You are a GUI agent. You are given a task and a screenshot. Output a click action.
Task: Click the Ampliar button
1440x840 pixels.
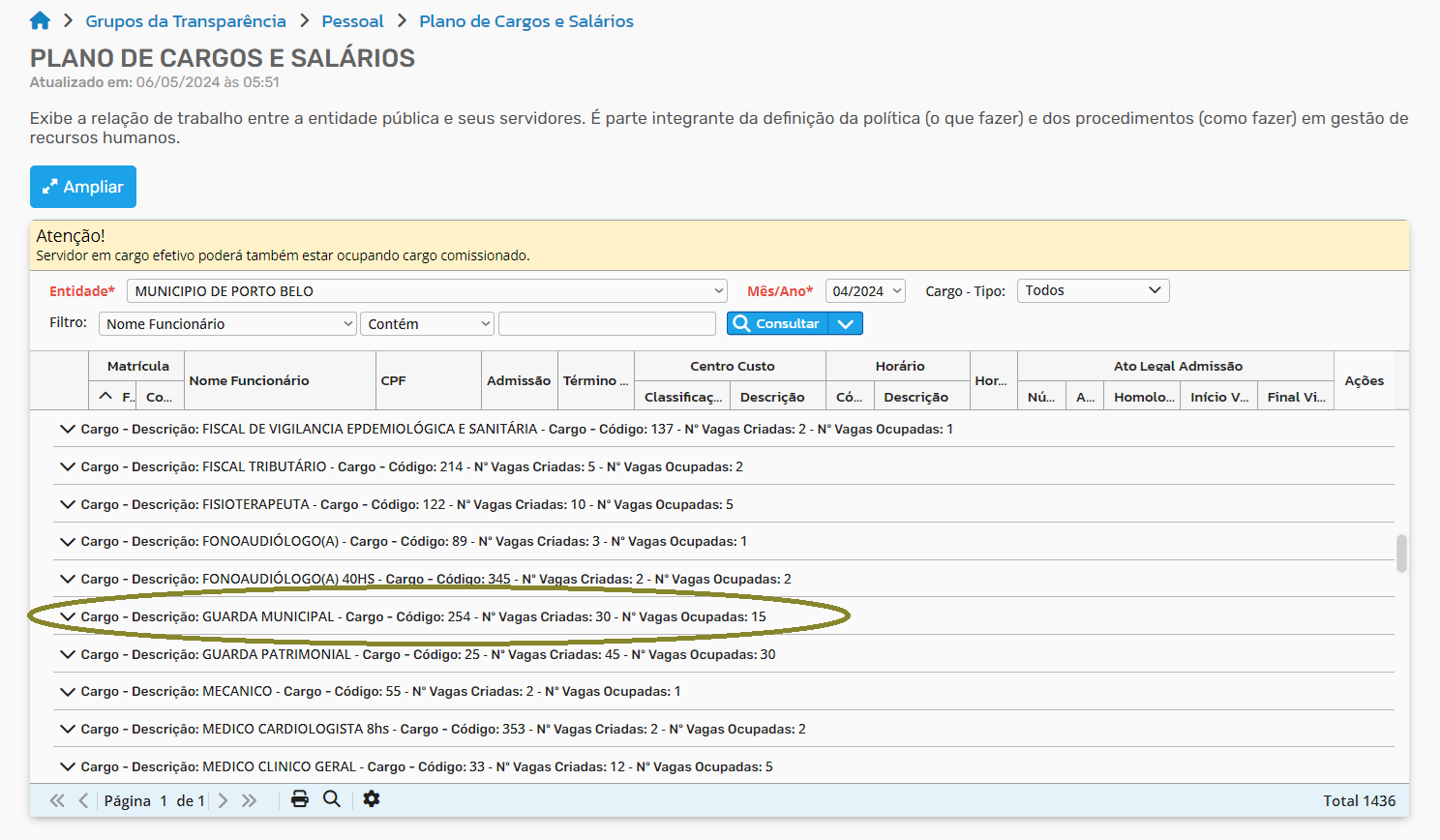tap(83, 187)
